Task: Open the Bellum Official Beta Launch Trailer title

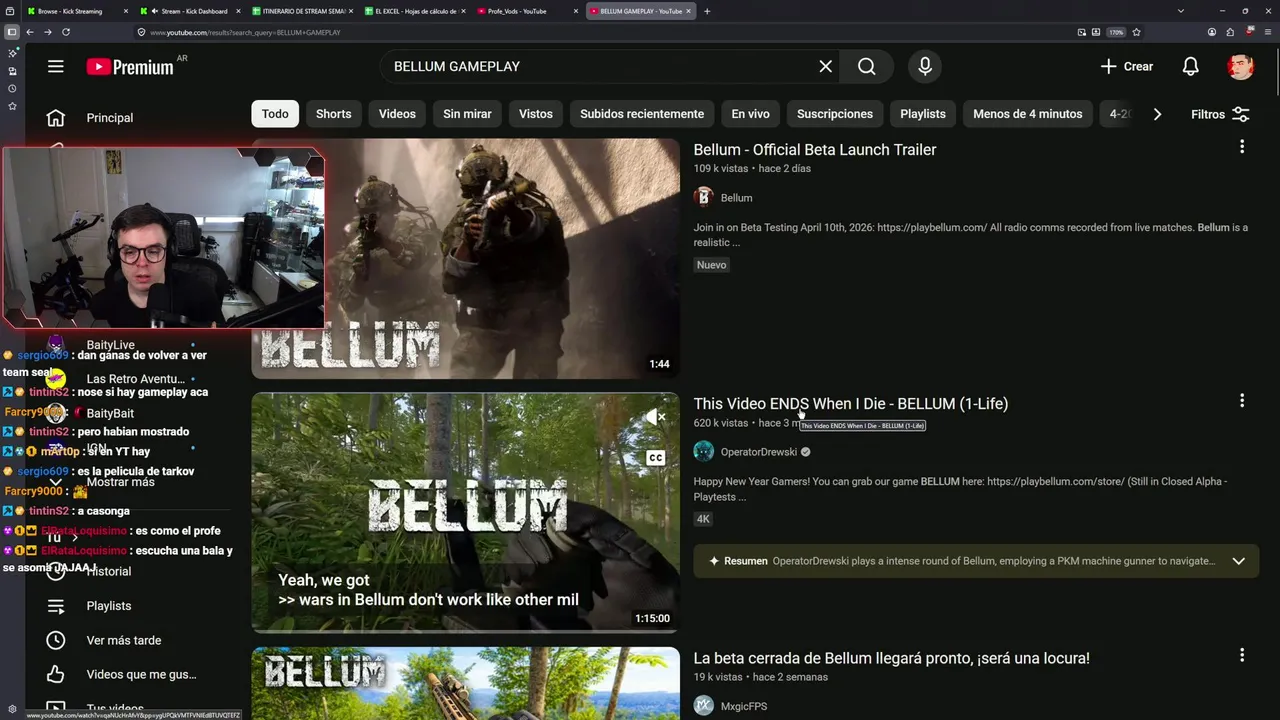Action: coord(815,150)
